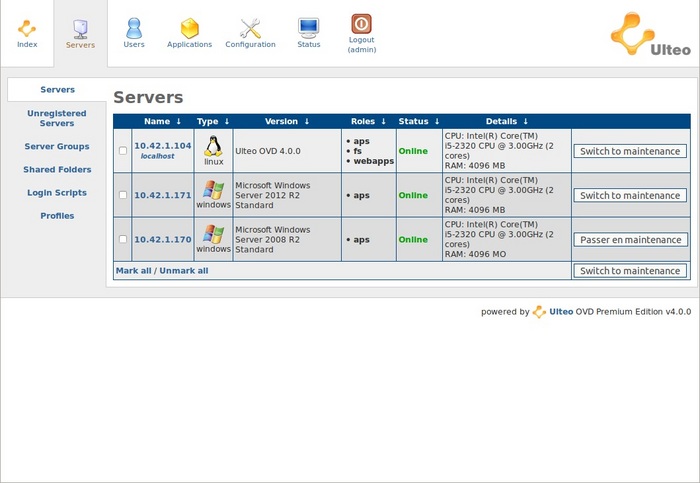Open Unregistered Servers in sidebar
This screenshot has height=483, width=700.
(57, 118)
